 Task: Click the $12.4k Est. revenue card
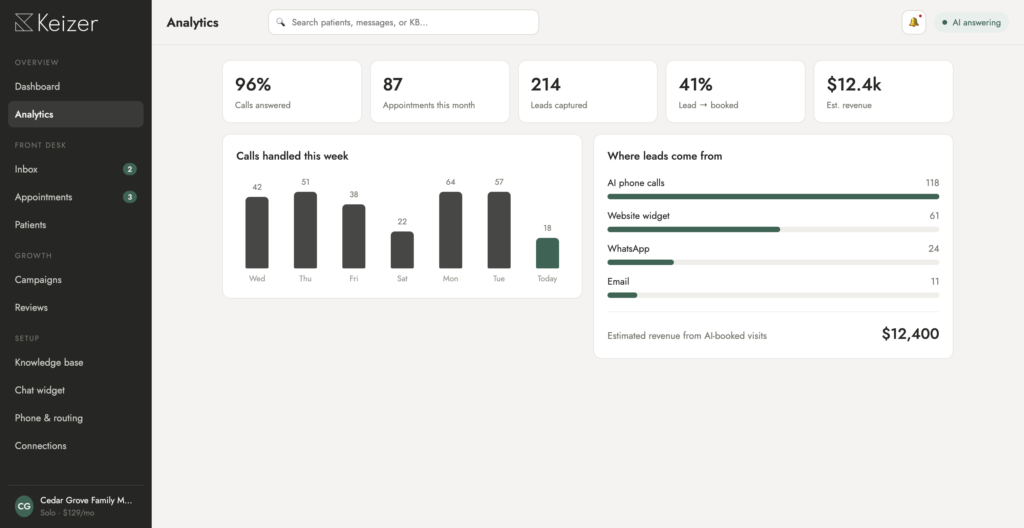(x=884, y=91)
